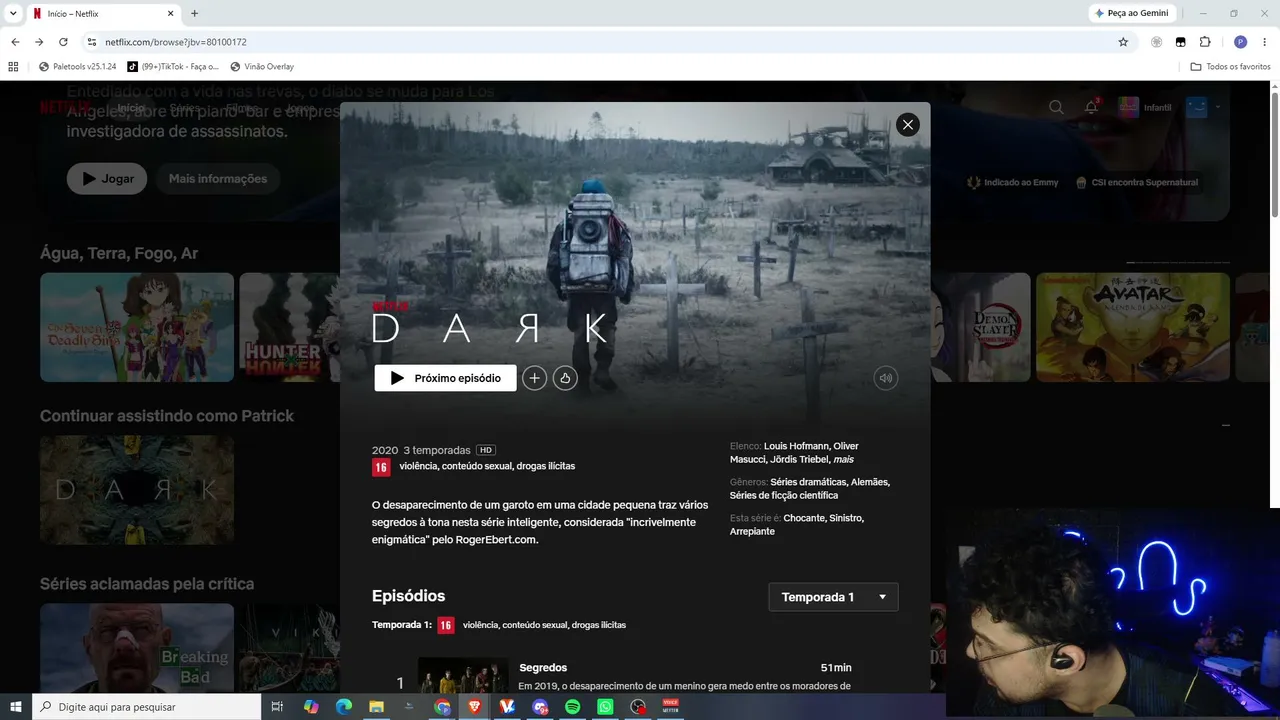Open the tab search dropdown arrow
Image resolution: width=1280 pixels, height=720 pixels.
click(13, 14)
